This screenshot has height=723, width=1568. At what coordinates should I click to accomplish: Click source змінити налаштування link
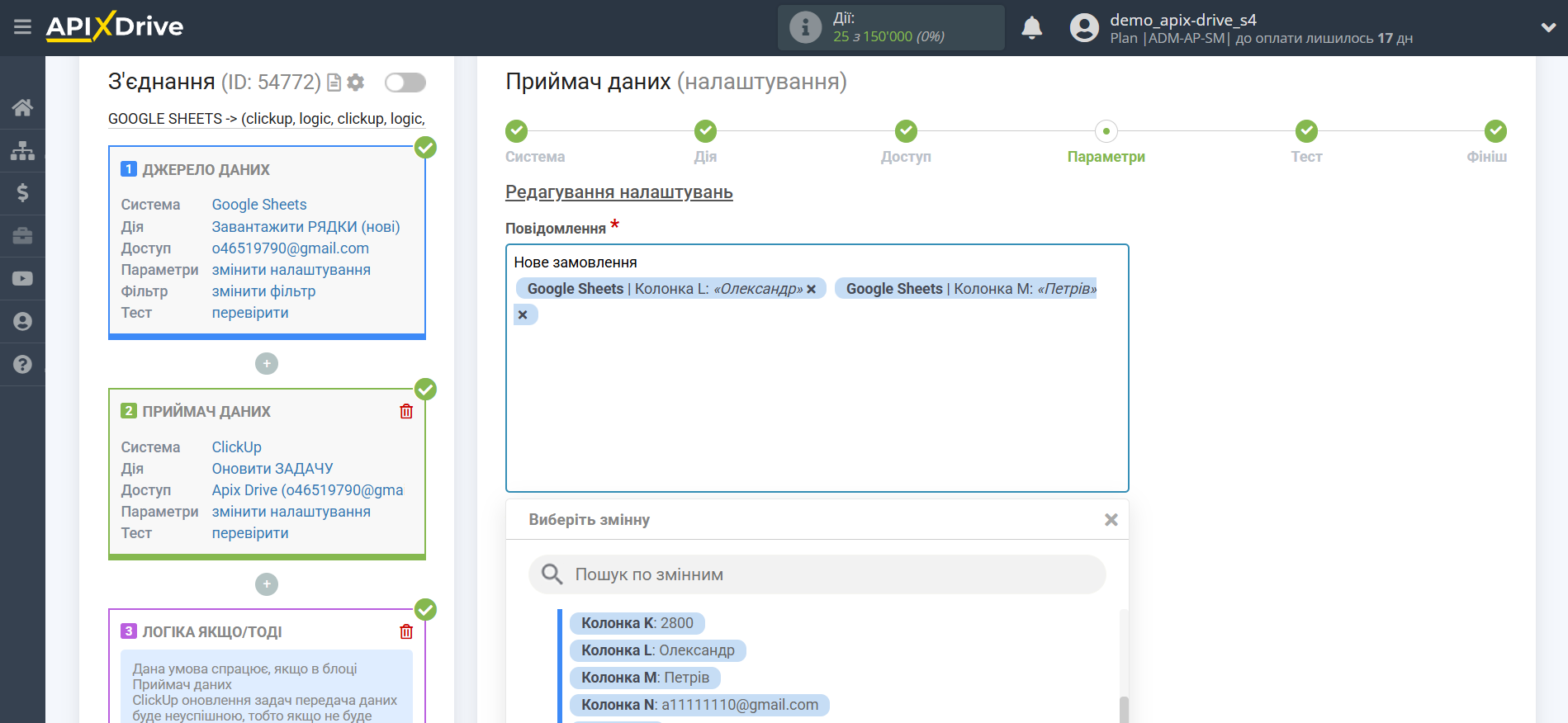pyautogui.click(x=291, y=270)
